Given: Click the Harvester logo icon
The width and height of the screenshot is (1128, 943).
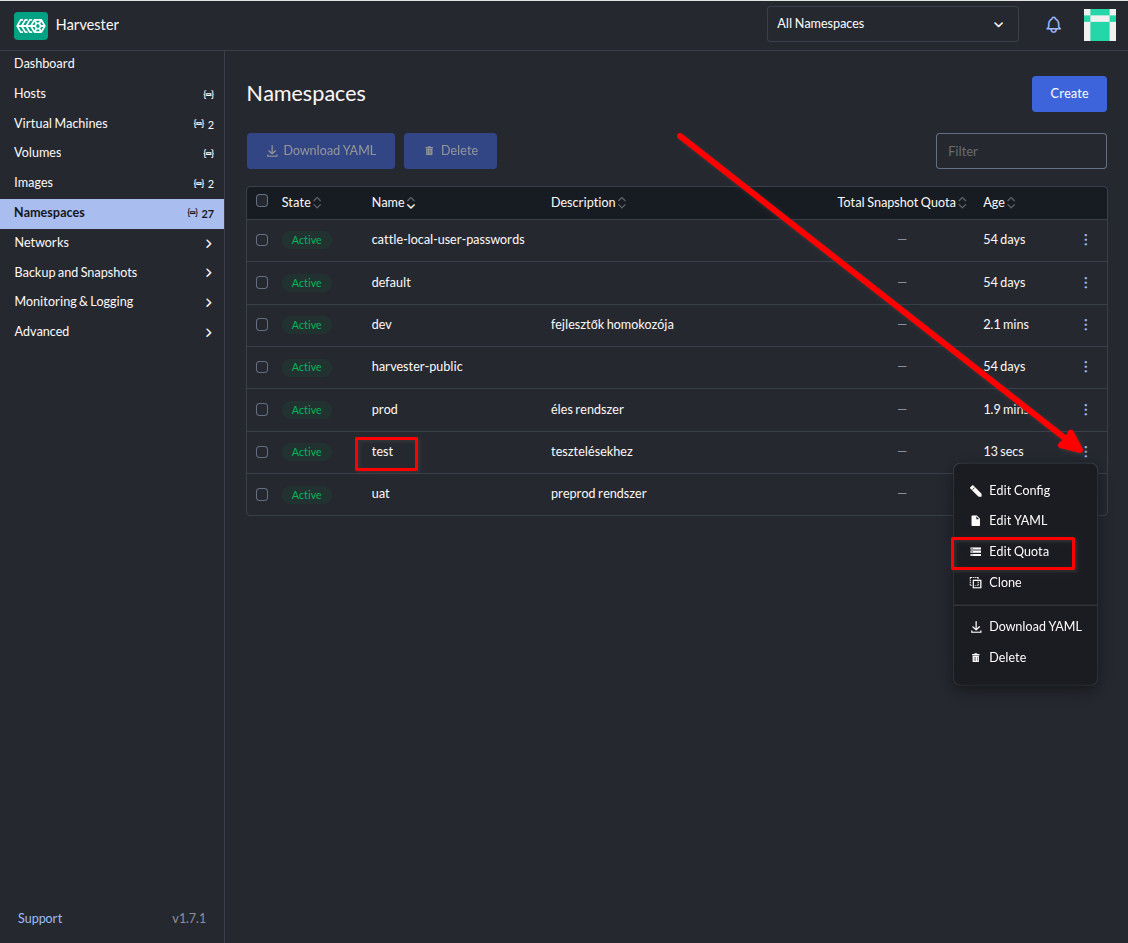Looking at the screenshot, I should click(31, 25).
